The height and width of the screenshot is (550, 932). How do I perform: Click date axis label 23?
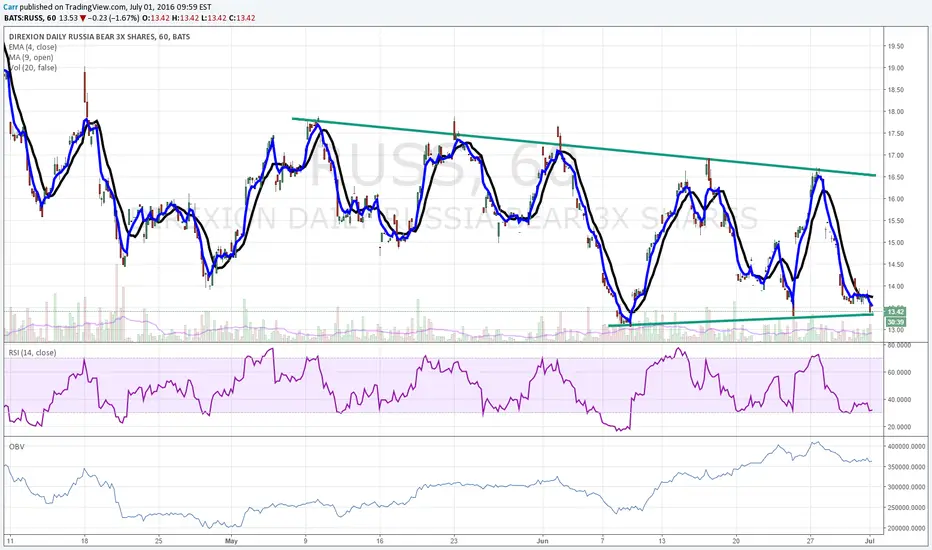(454, 541)
